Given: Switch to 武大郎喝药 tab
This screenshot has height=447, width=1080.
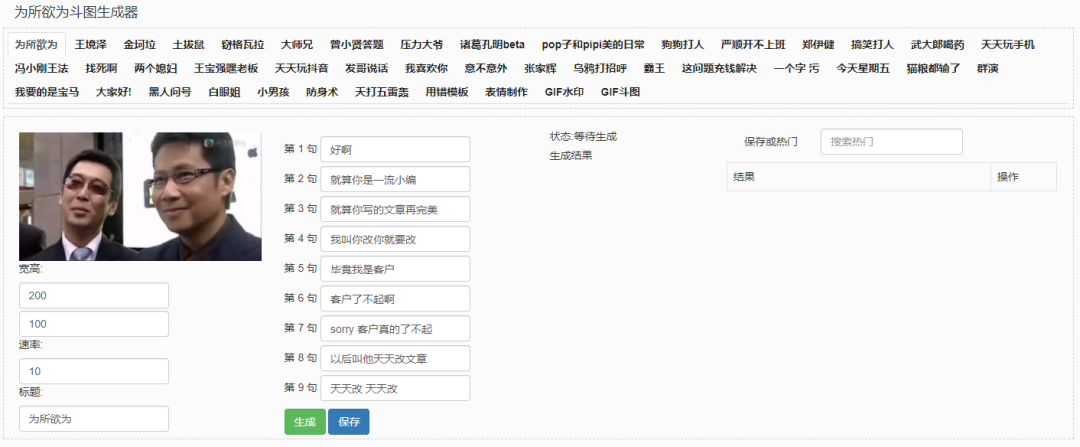Looking at the screenshot, I should pyautogui.click(x=937, y=45).
